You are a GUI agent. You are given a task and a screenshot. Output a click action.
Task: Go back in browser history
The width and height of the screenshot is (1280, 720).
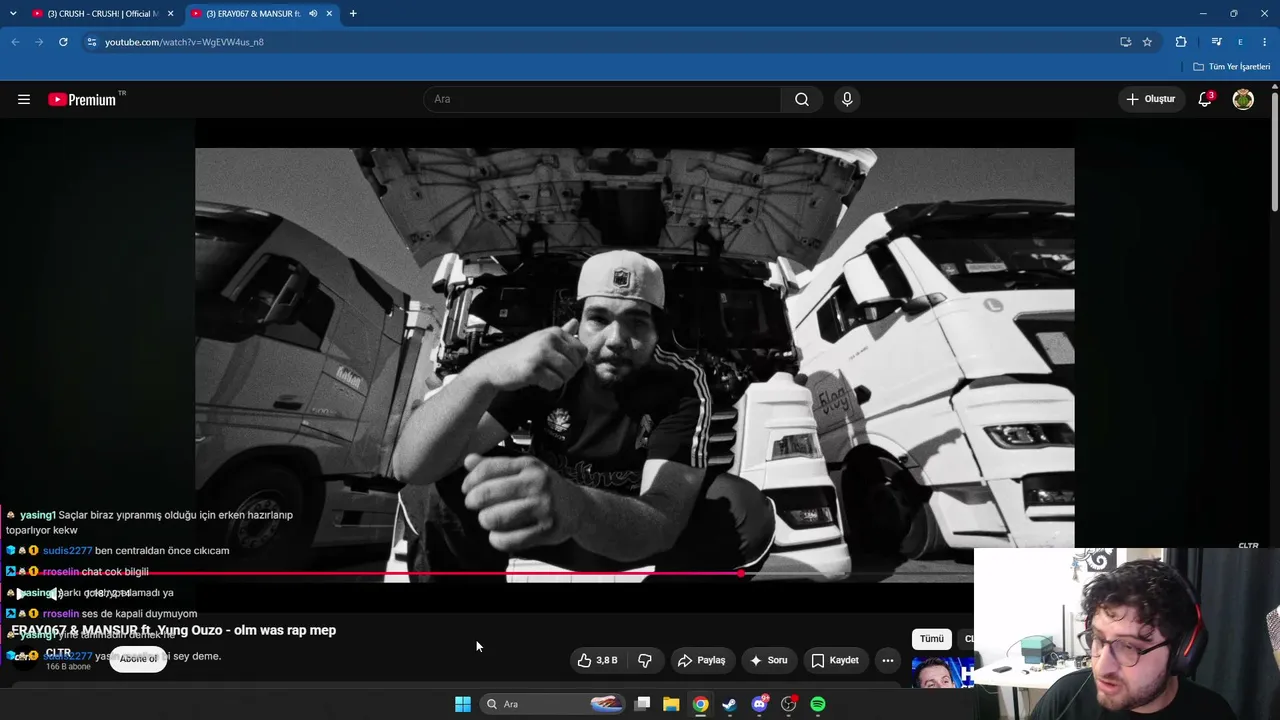tap(15, 42)
